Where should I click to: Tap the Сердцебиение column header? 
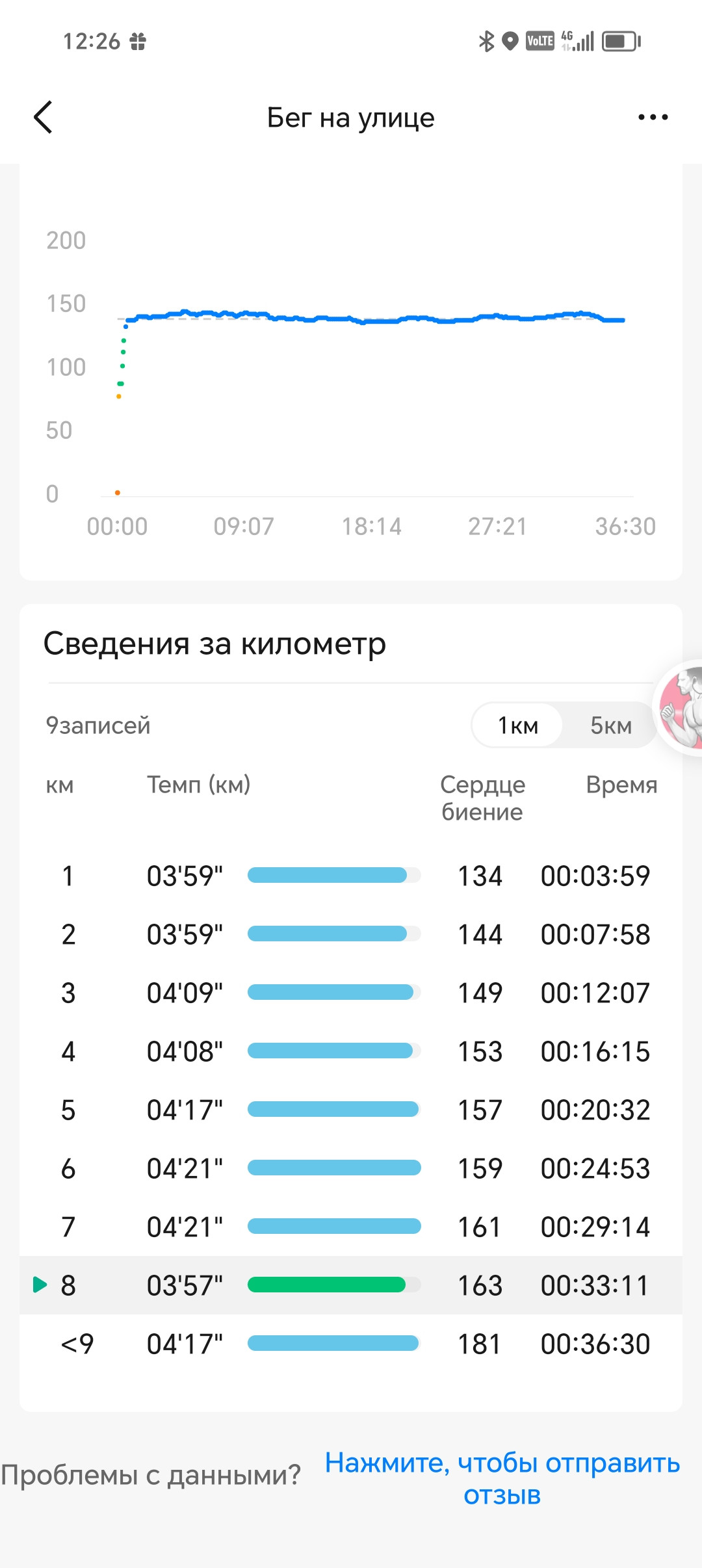point(482,798)
